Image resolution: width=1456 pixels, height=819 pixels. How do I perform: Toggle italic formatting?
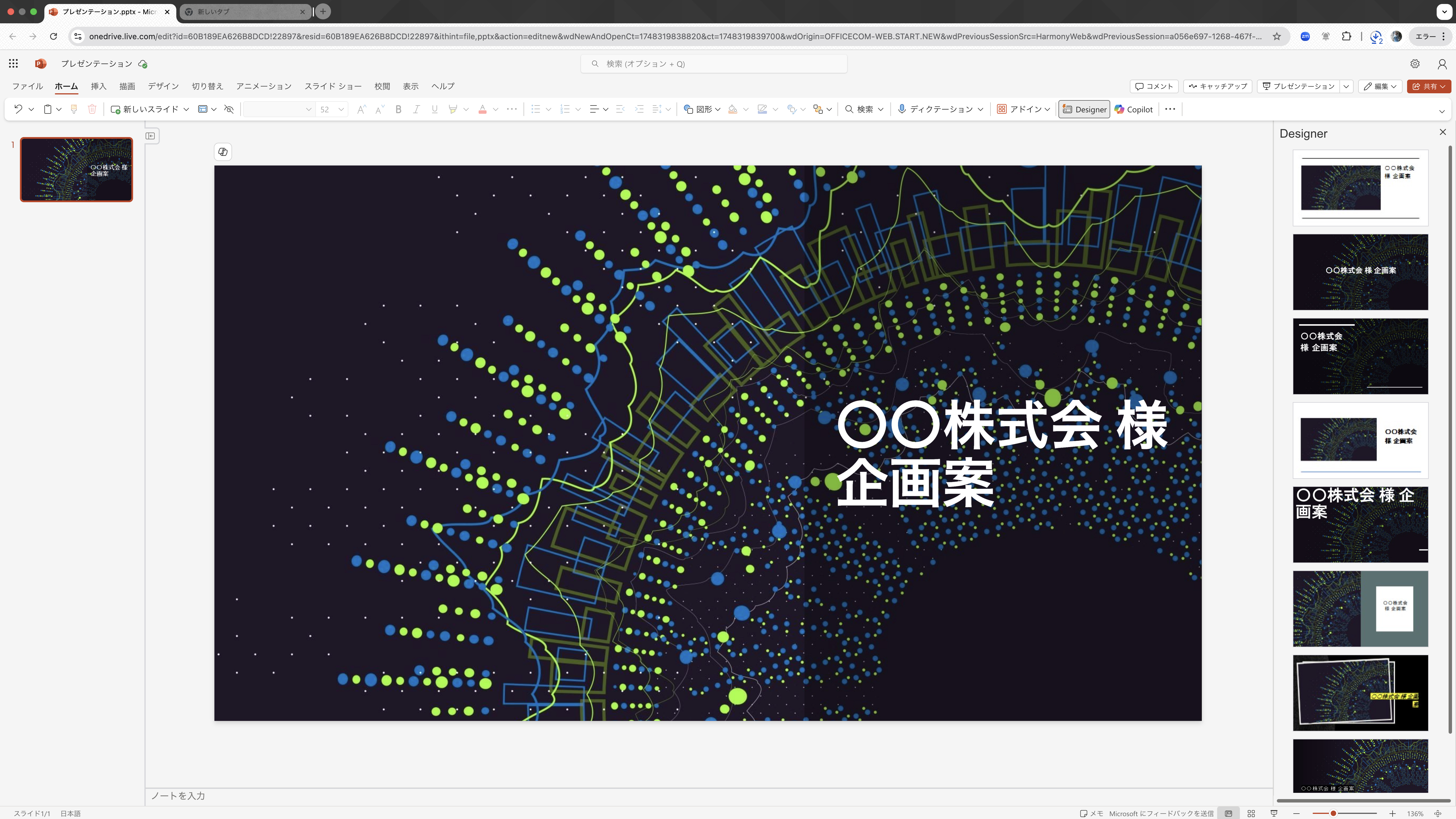coord(417,109)
